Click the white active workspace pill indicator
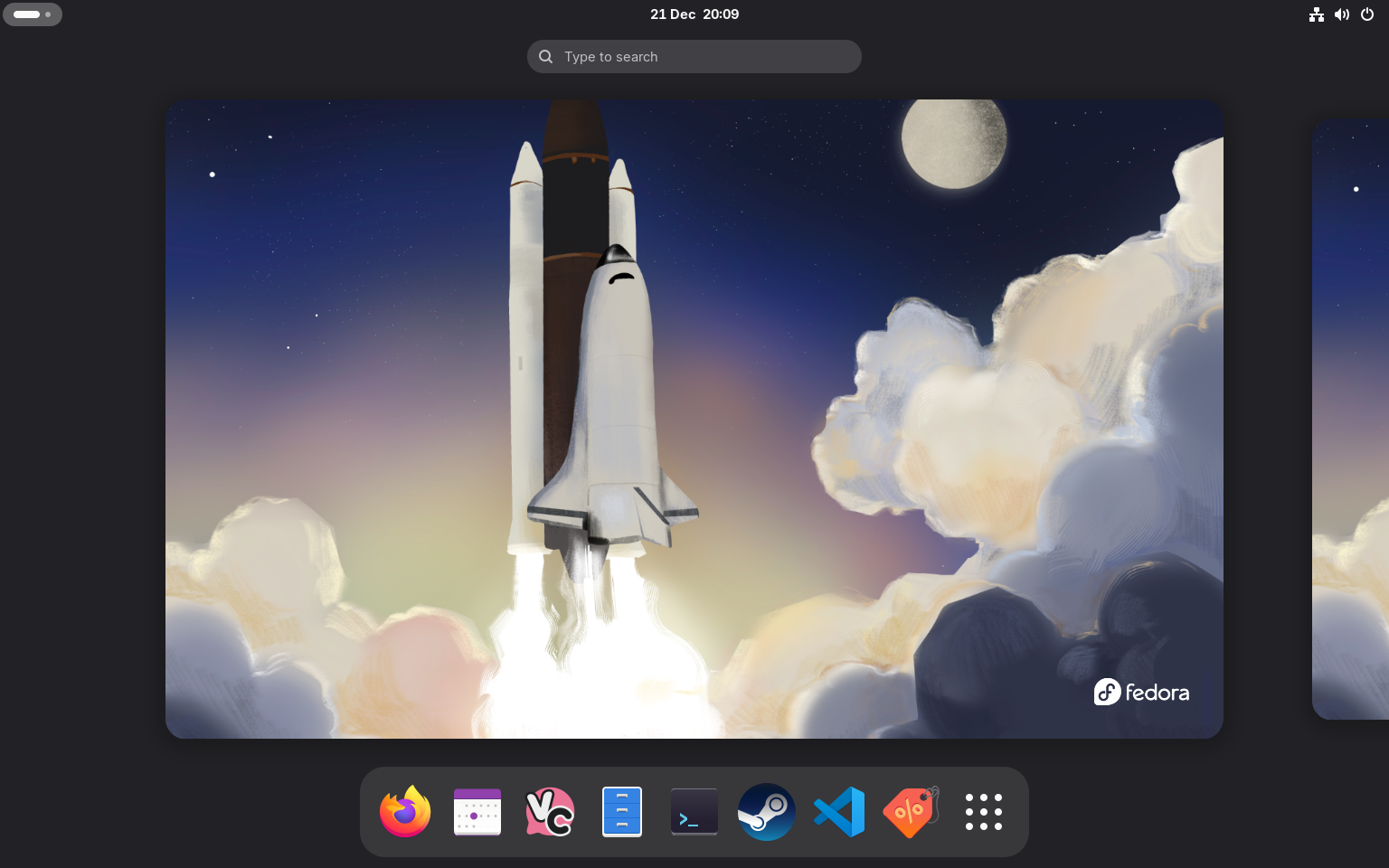Screen dimensions: 1389x868 click(x=26, y=14)
